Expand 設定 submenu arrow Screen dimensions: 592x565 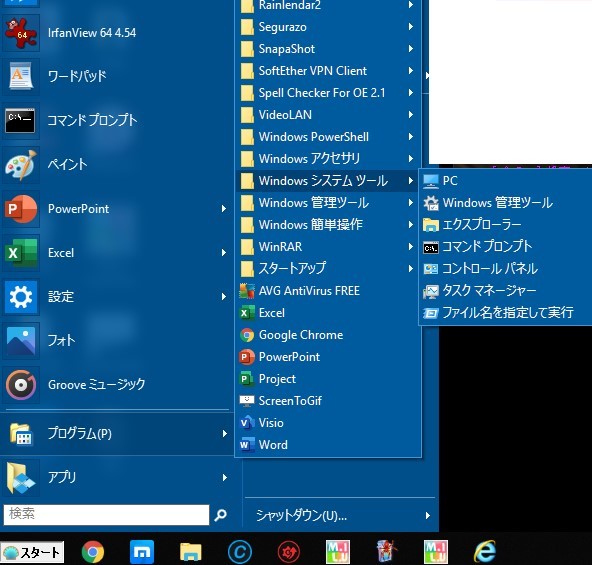click(x=224, y=296)
